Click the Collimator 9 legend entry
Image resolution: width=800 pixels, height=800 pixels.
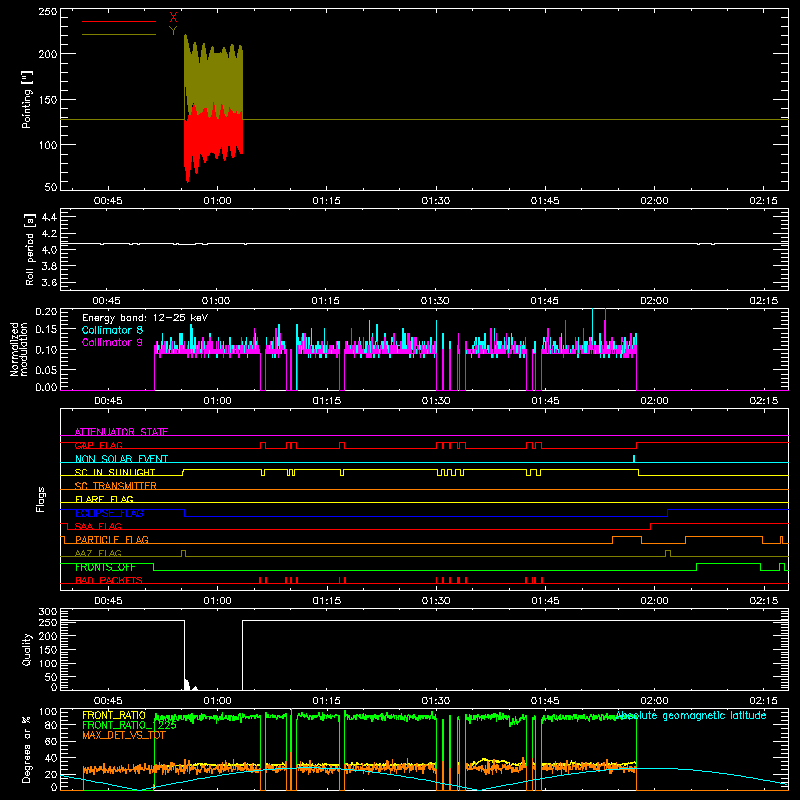coord(112,342)
